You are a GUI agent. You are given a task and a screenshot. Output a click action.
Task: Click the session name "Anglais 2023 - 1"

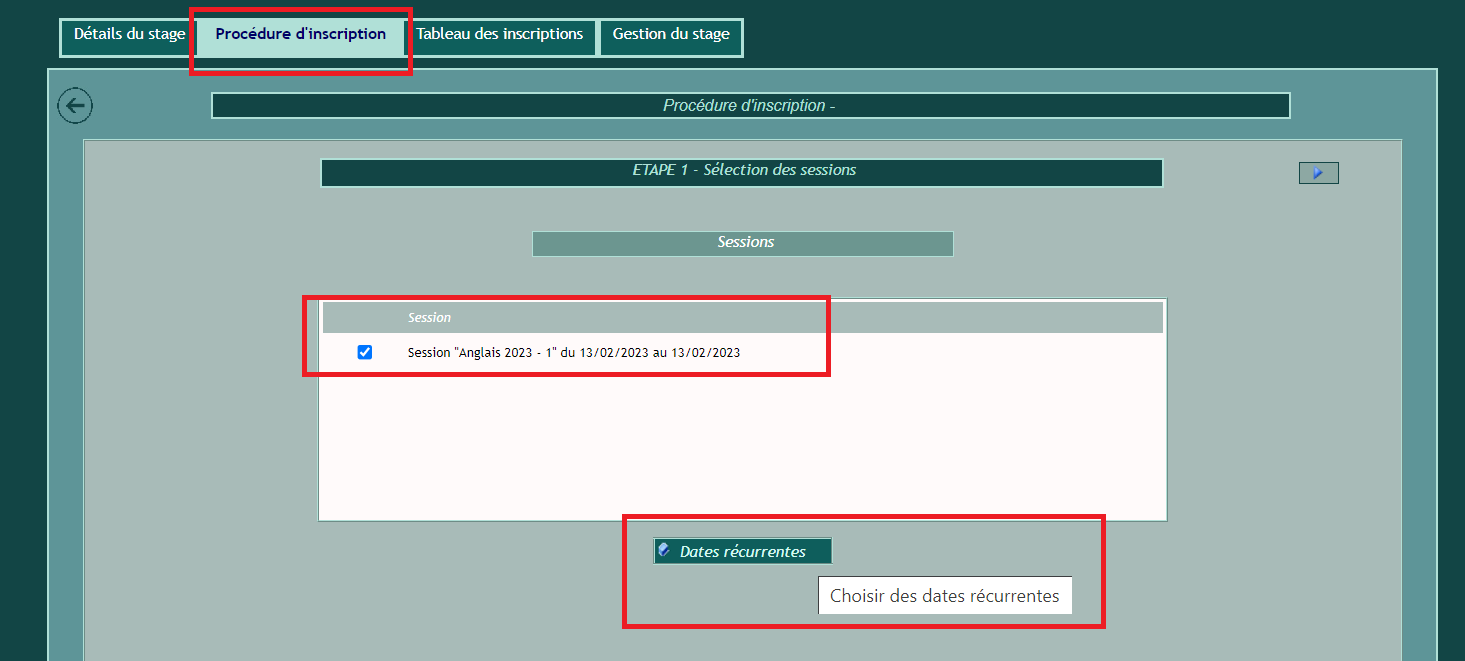pos(501,353)
